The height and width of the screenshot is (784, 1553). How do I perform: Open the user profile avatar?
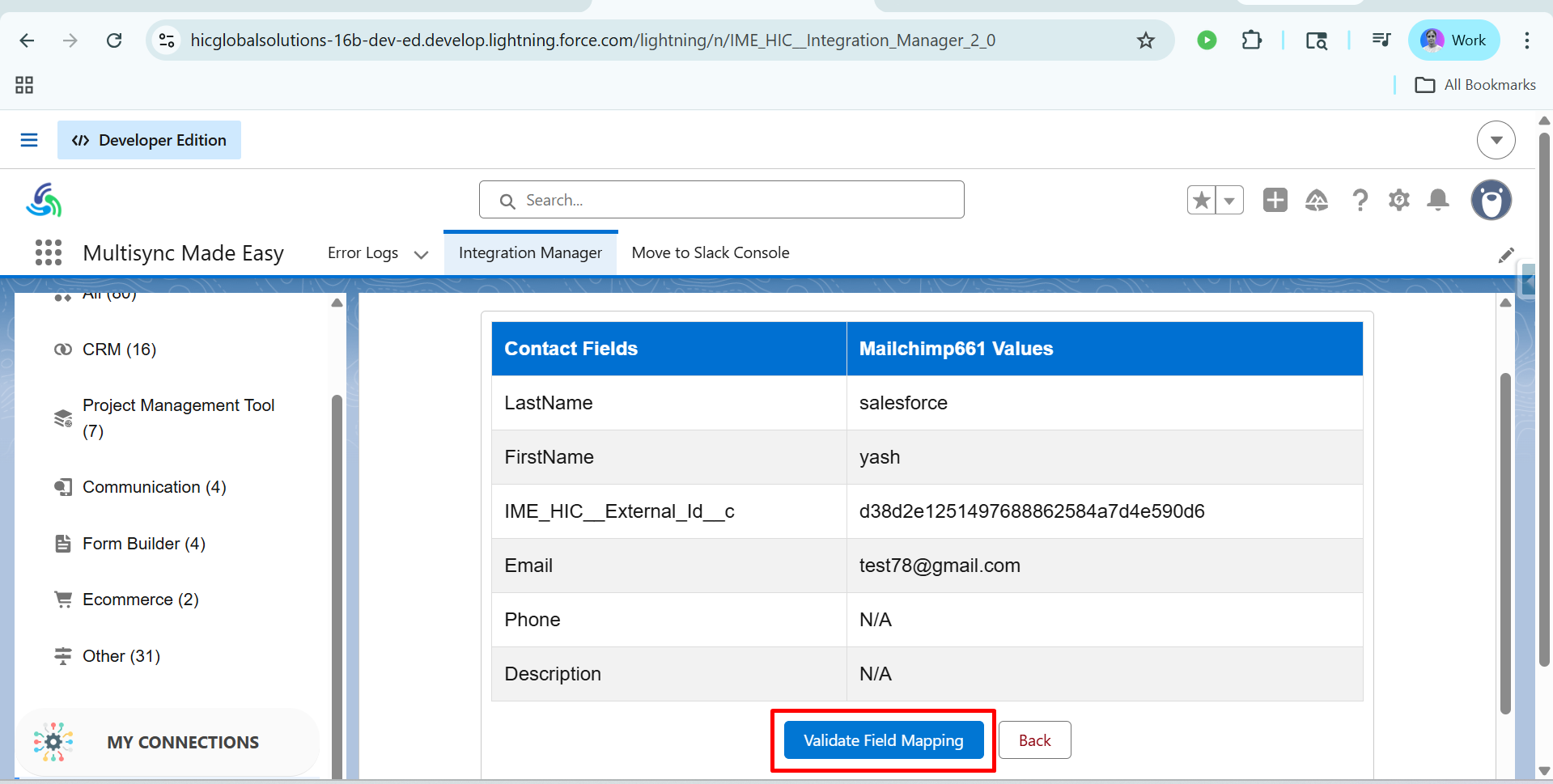[x=1491, y=200]
